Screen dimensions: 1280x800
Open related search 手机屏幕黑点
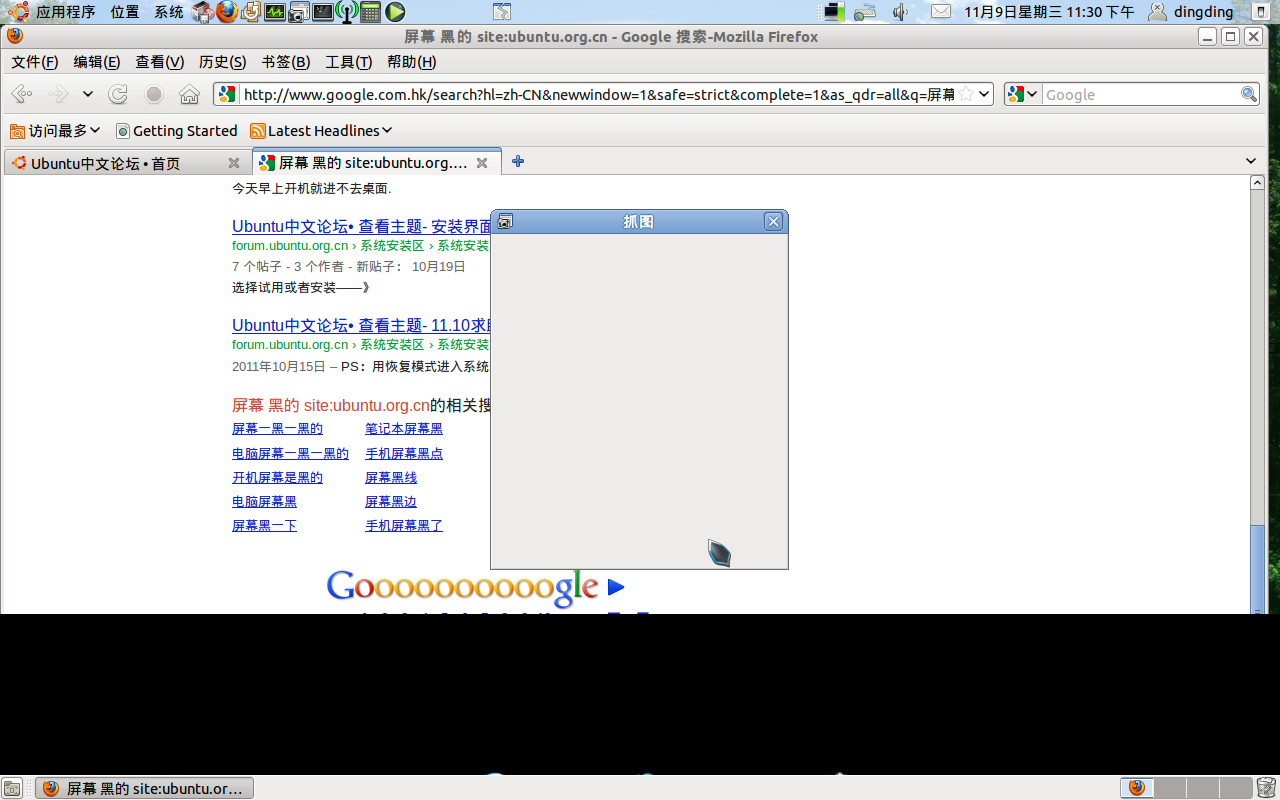click(x=403, y=454)
